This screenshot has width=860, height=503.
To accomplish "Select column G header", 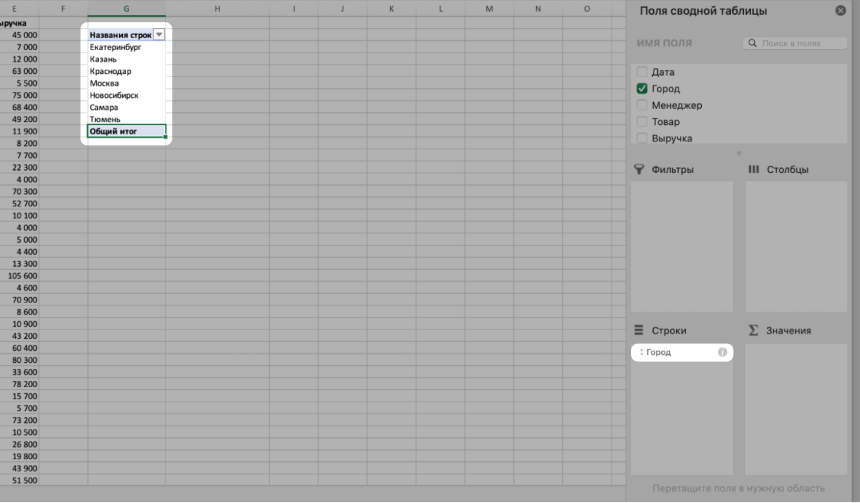I will point(126,9).
